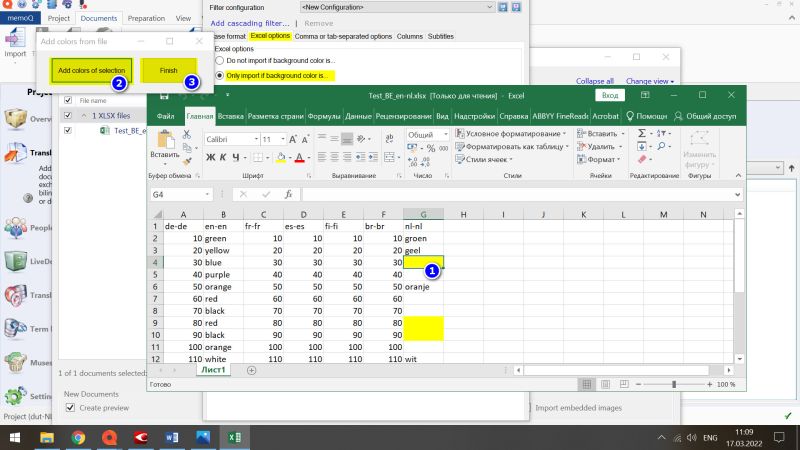Click the save configuration icon in filter dialog
Screen dimensions: 800x450
[503, 7]
